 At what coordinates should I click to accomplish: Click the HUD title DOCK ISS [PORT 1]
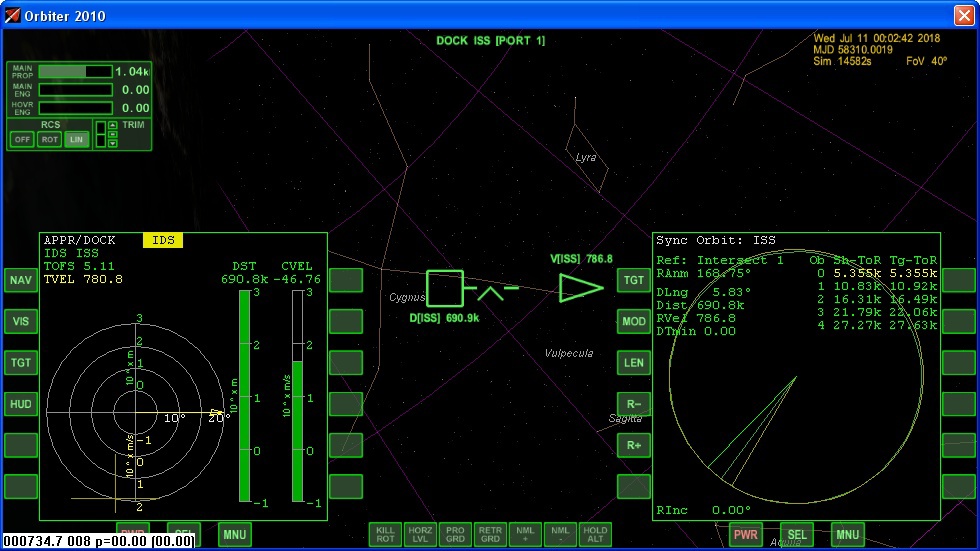pos(491,41)
